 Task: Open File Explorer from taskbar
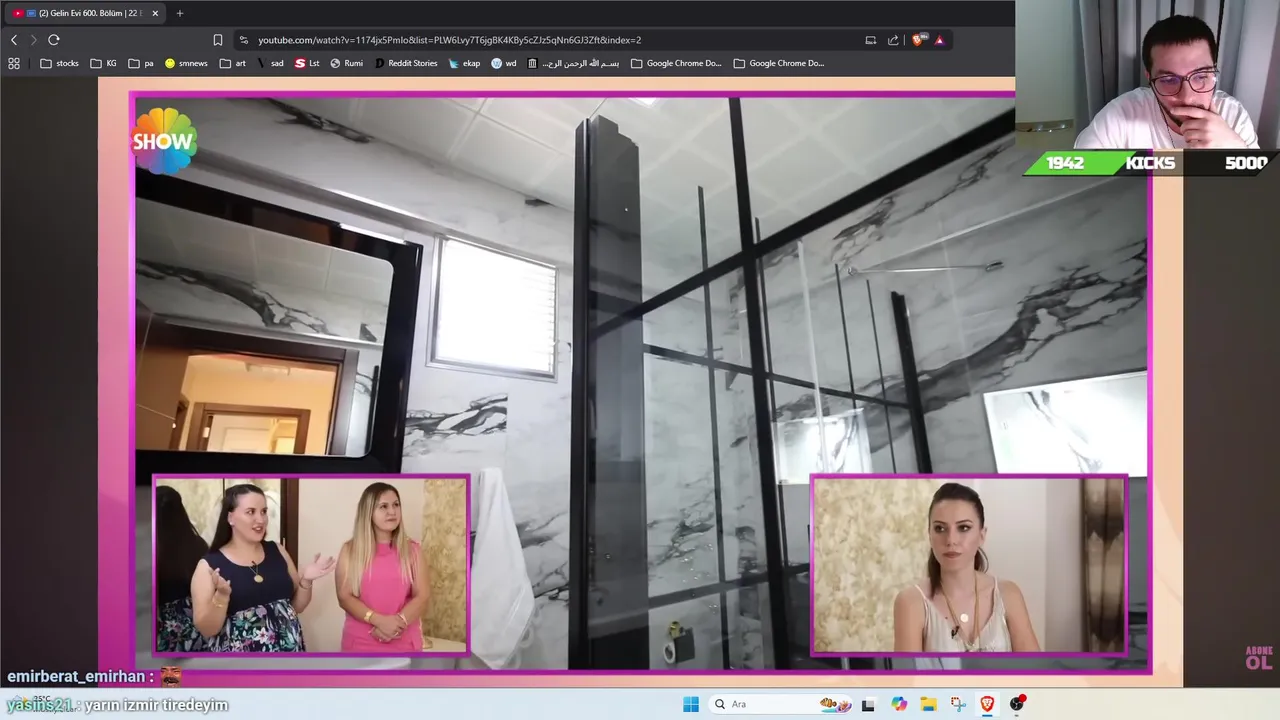pos(928,704)
